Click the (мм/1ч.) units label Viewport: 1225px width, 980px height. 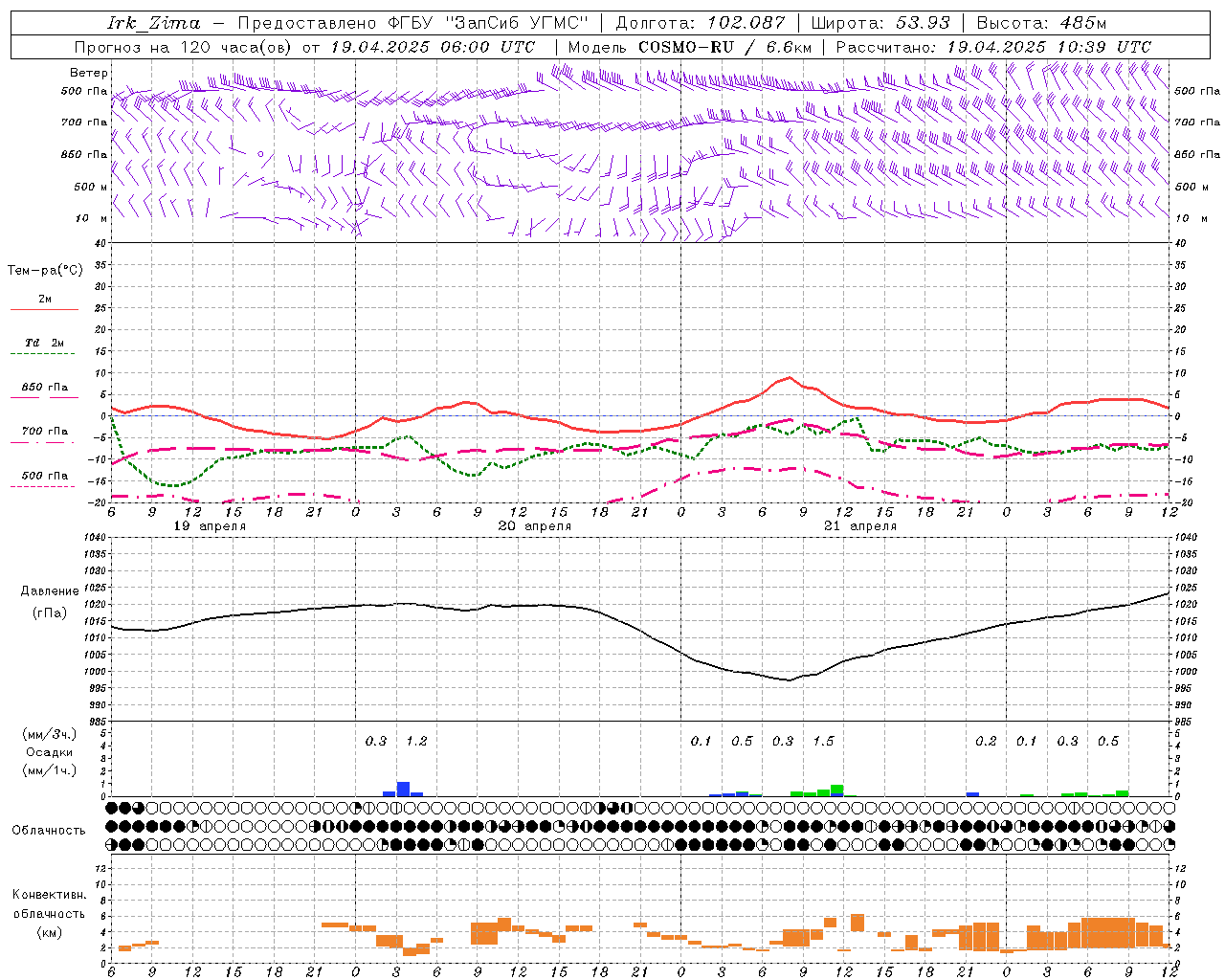click(x=50, y=769)
